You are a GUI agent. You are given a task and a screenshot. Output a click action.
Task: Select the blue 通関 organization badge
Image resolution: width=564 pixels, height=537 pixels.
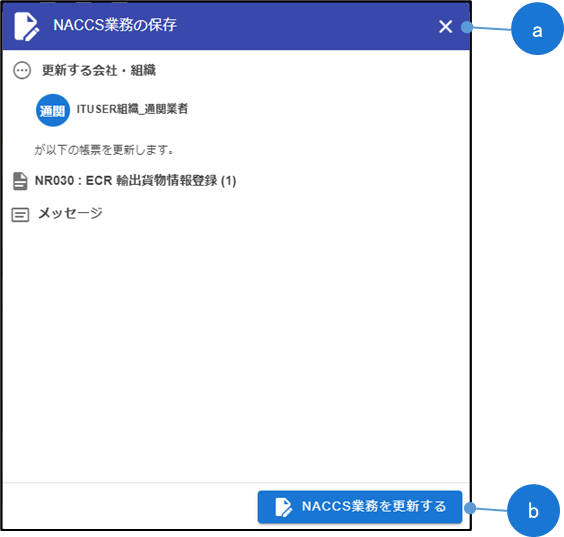(x=53, y=110)
